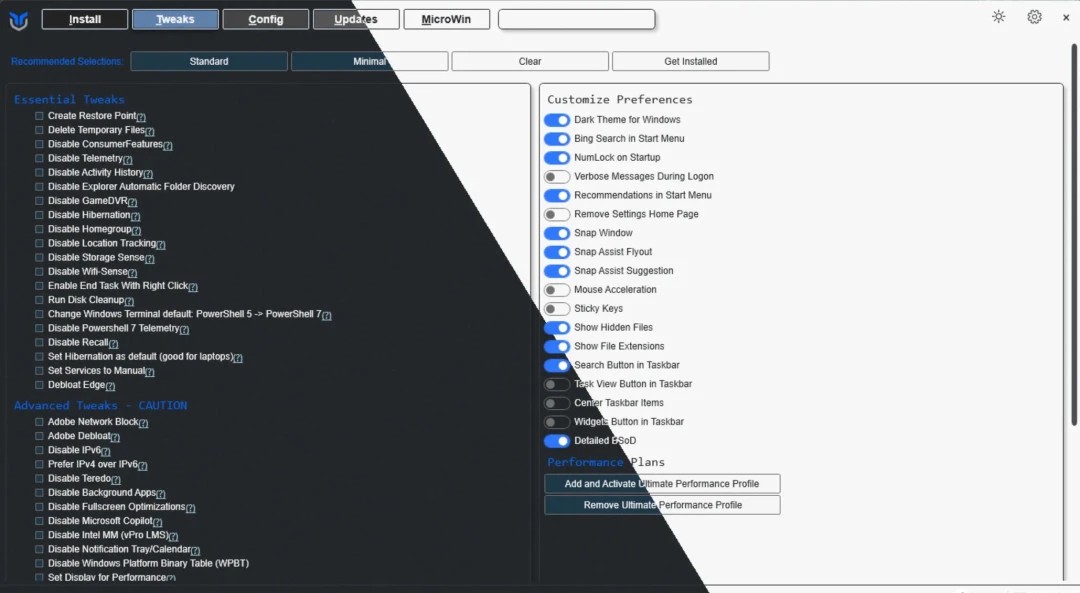Tick the Disable IPv6 checkbox

tap(40, 450)
